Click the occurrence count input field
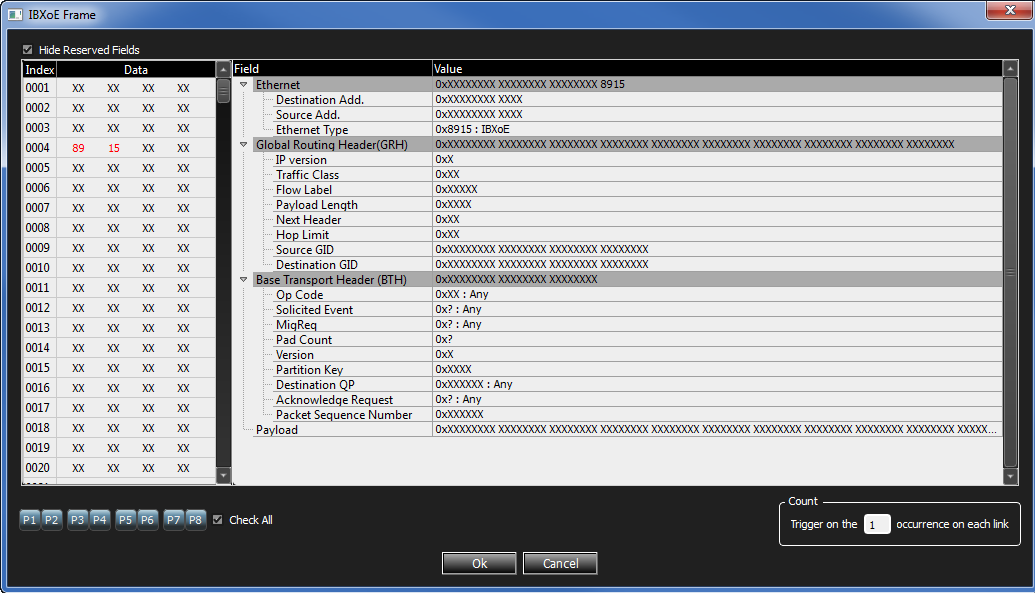This screenshot has width=1035, height=593. (877, 524)
